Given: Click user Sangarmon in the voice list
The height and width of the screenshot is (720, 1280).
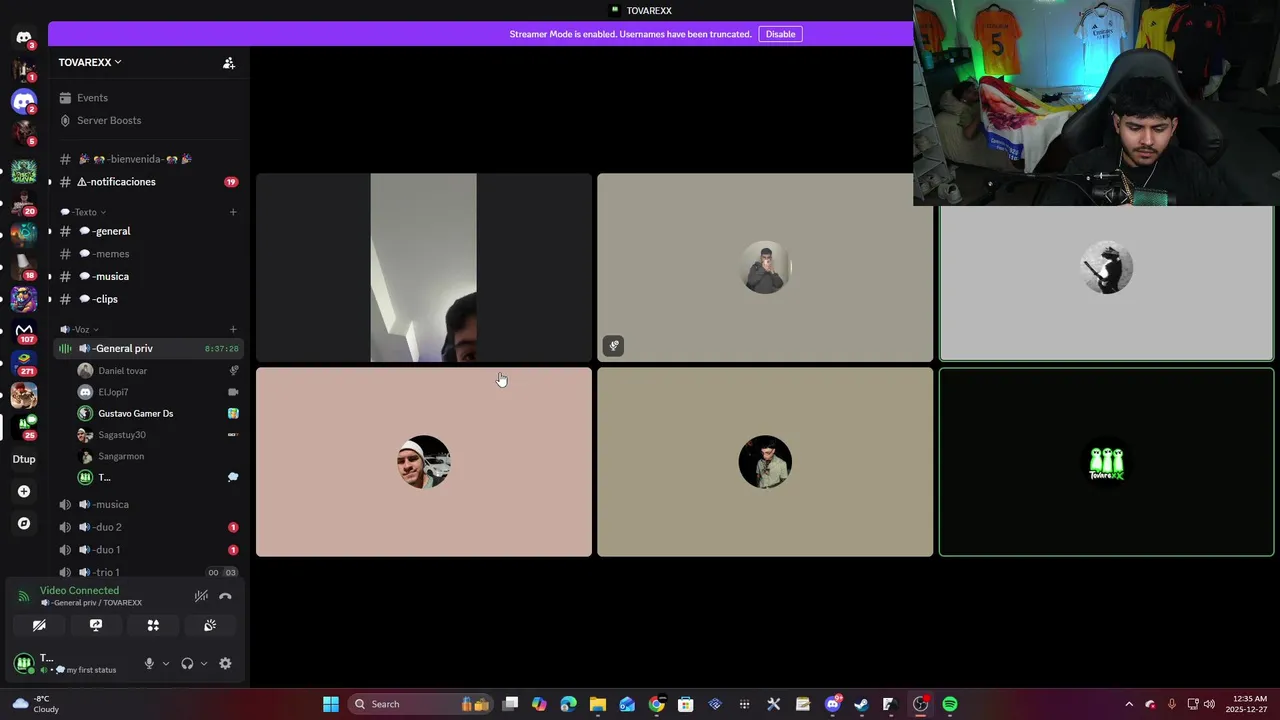Looking at the screenshot, I should pyautogui.click(x=158, y=456).
